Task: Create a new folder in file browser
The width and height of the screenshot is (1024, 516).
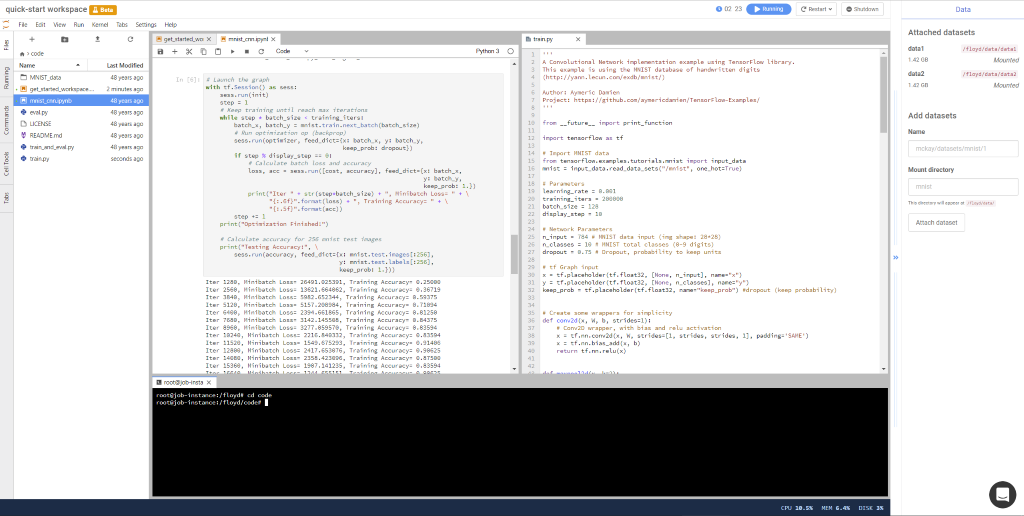Action: (65, 39)
